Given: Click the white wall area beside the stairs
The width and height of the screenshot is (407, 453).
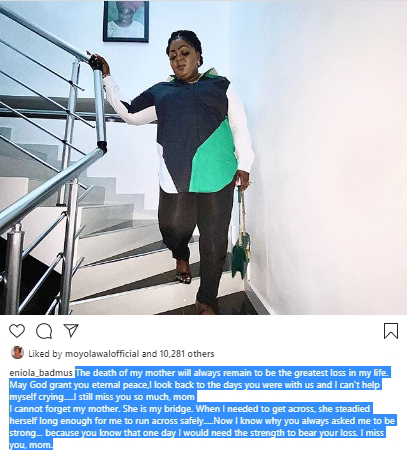Looking at the screenshot, I should 327,150.
